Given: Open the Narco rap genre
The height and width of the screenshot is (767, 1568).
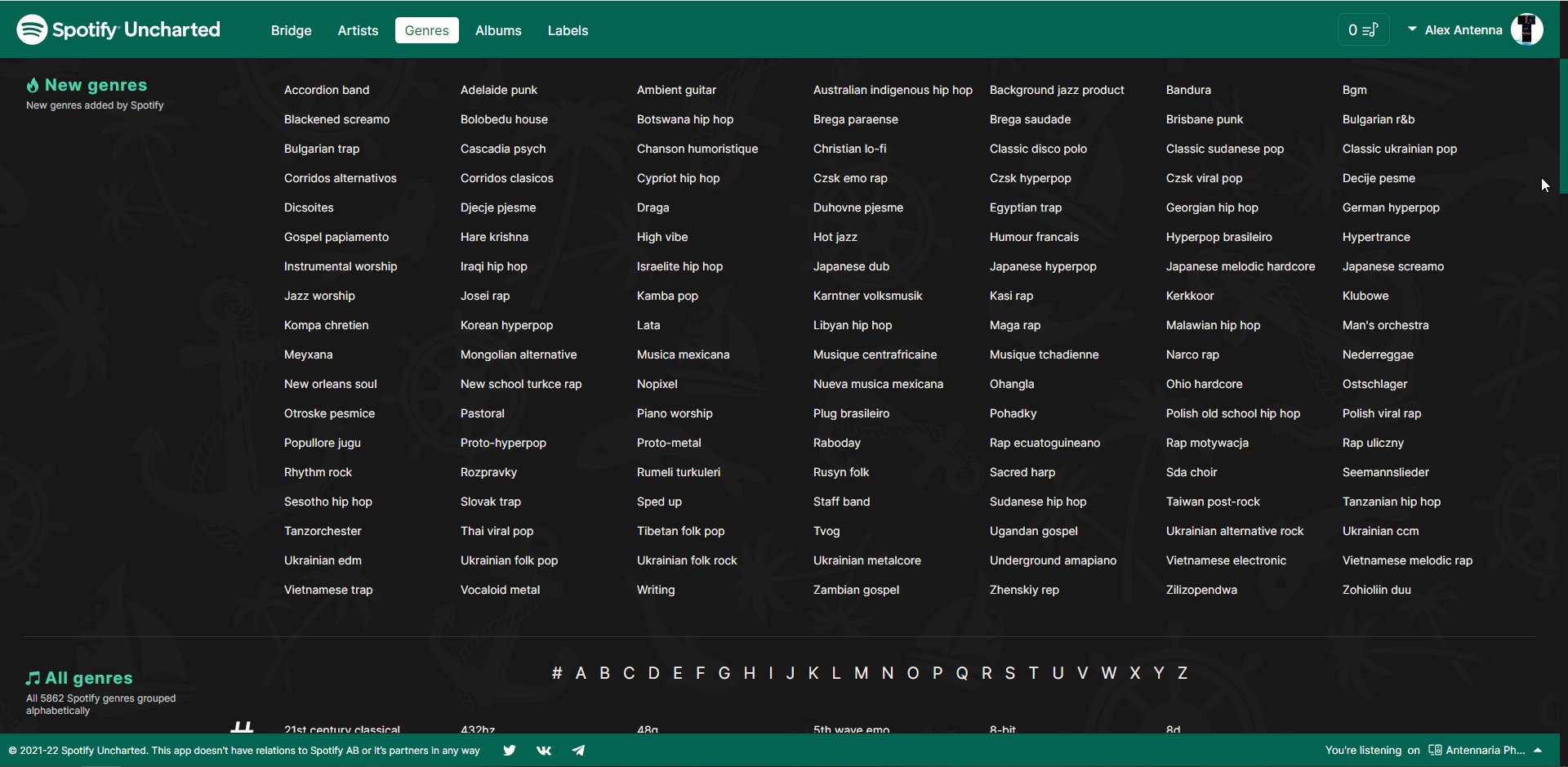Looking at the screenshot, I should tap(1192, 355).
